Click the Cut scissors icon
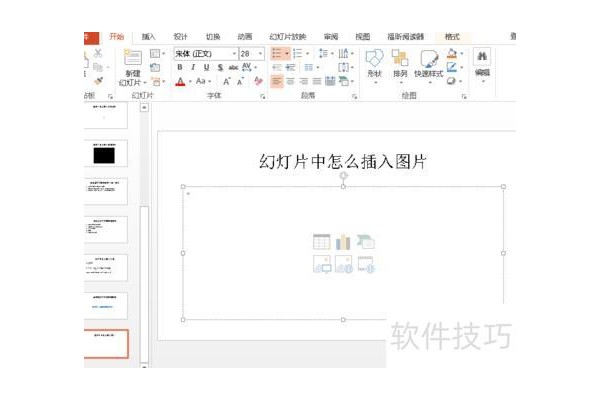Image resolution: width=600 pixels, height=400 pixels. pyautogui.click(x=98, y=53)
